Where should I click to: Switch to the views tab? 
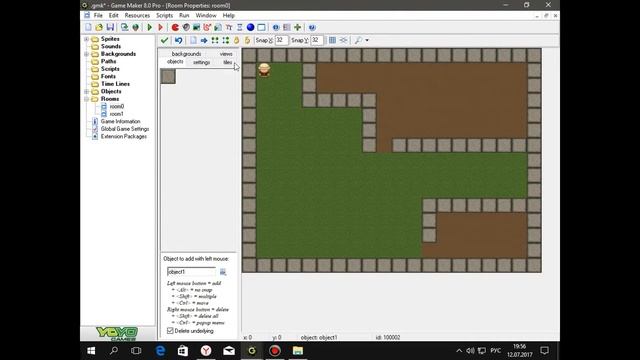[x=226, y=54]
